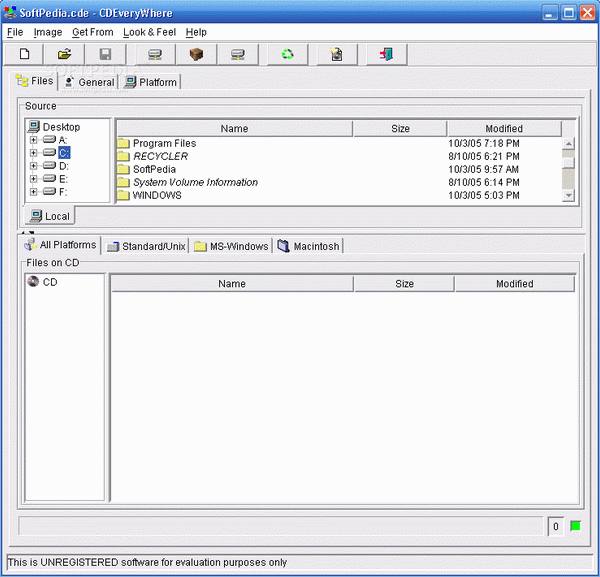Viewport: 600px width, 577px height.
Task: Click the Open folder toolbar icon
Action: pyautogui.click(x=64, y=54)
